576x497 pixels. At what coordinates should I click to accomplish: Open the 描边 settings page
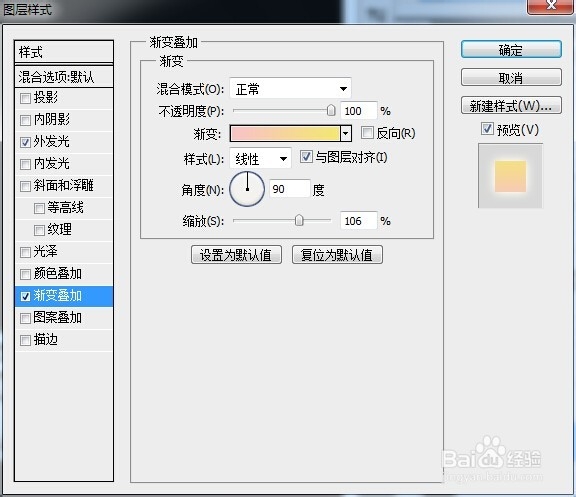pyautogui.click(x=46, y=340)
